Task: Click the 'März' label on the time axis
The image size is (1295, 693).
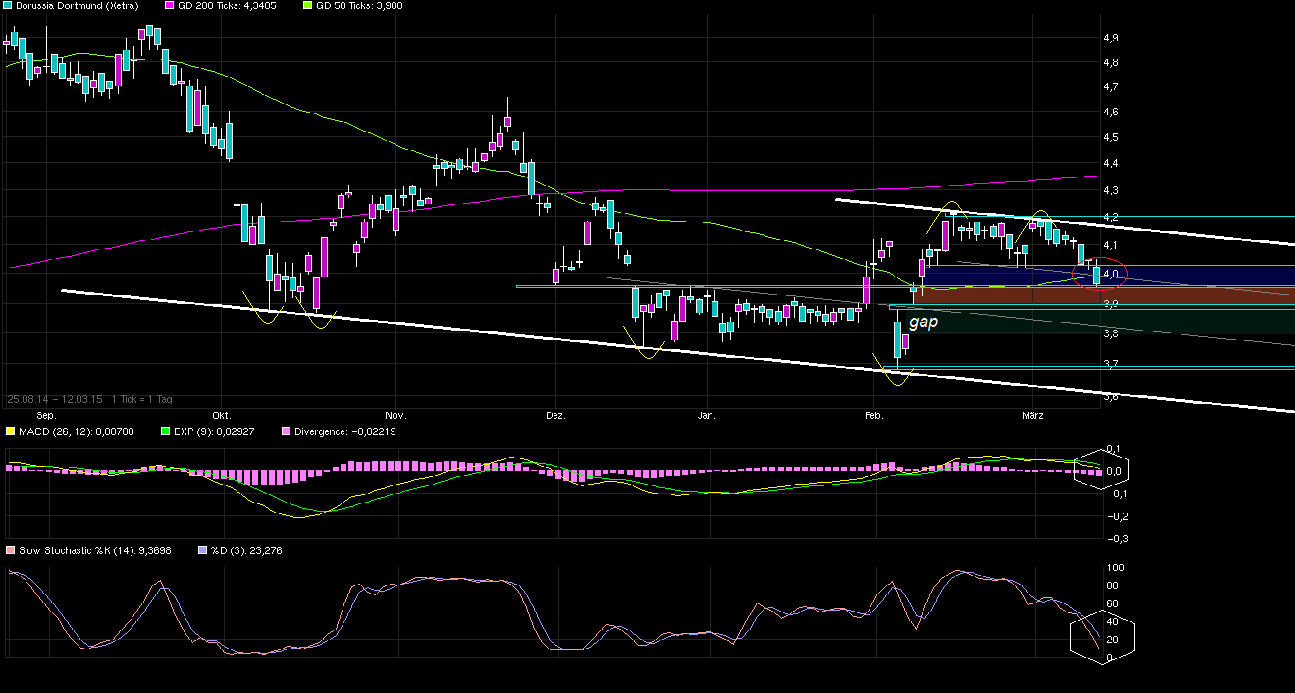Action: click(1032, 414)
